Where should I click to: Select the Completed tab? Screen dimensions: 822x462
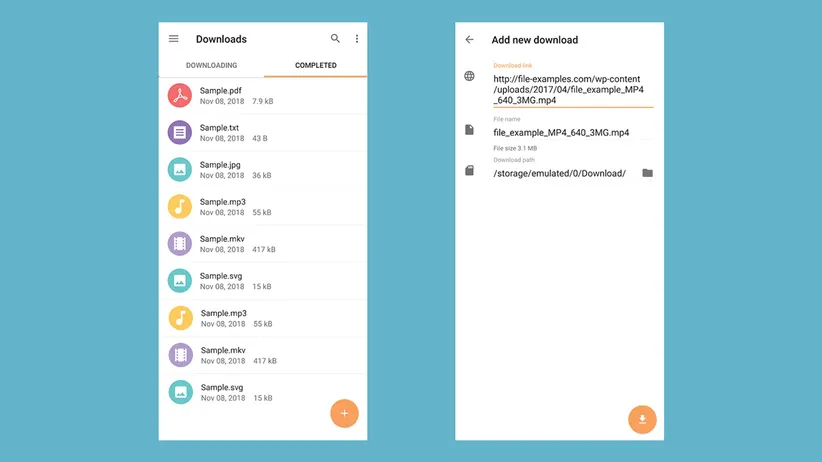(x=315, y=66)
